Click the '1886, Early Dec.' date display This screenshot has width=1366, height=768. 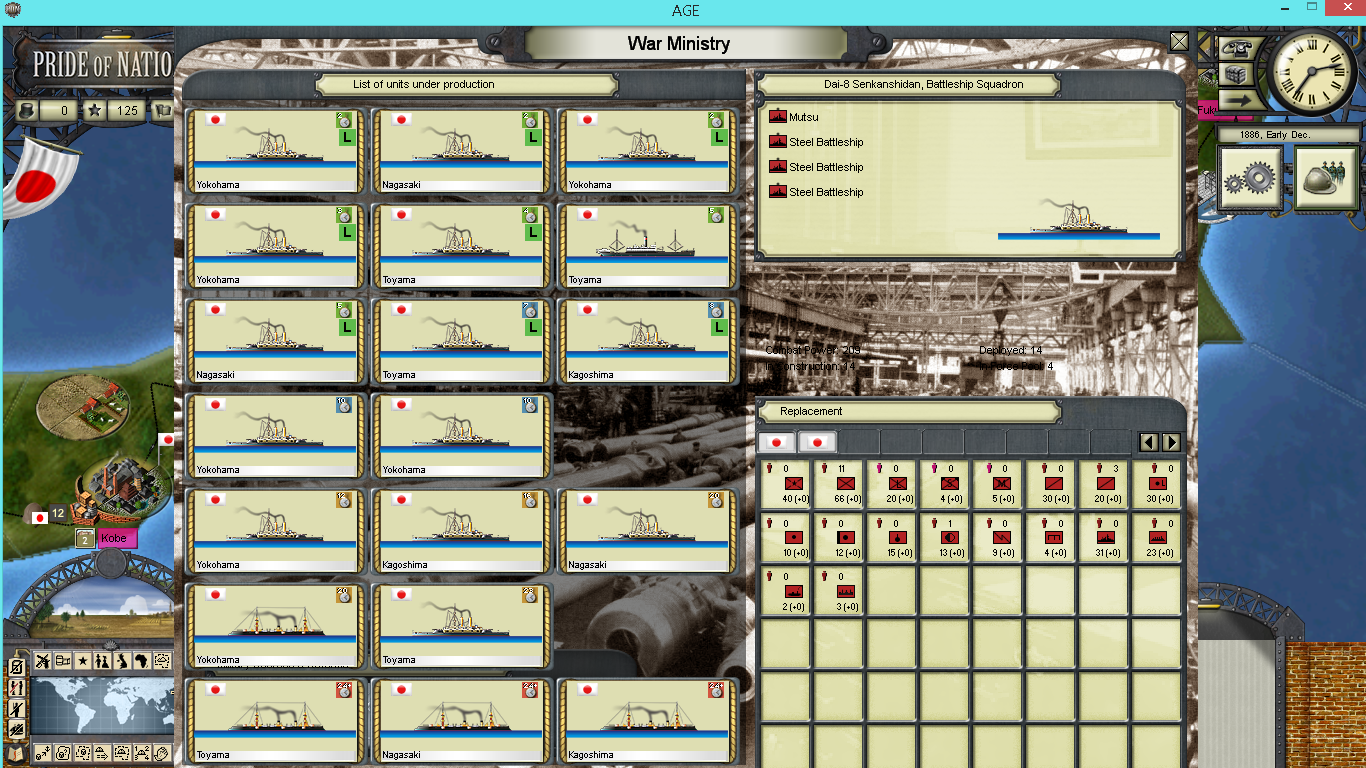pyautogui.click(x=1288, y=134)
